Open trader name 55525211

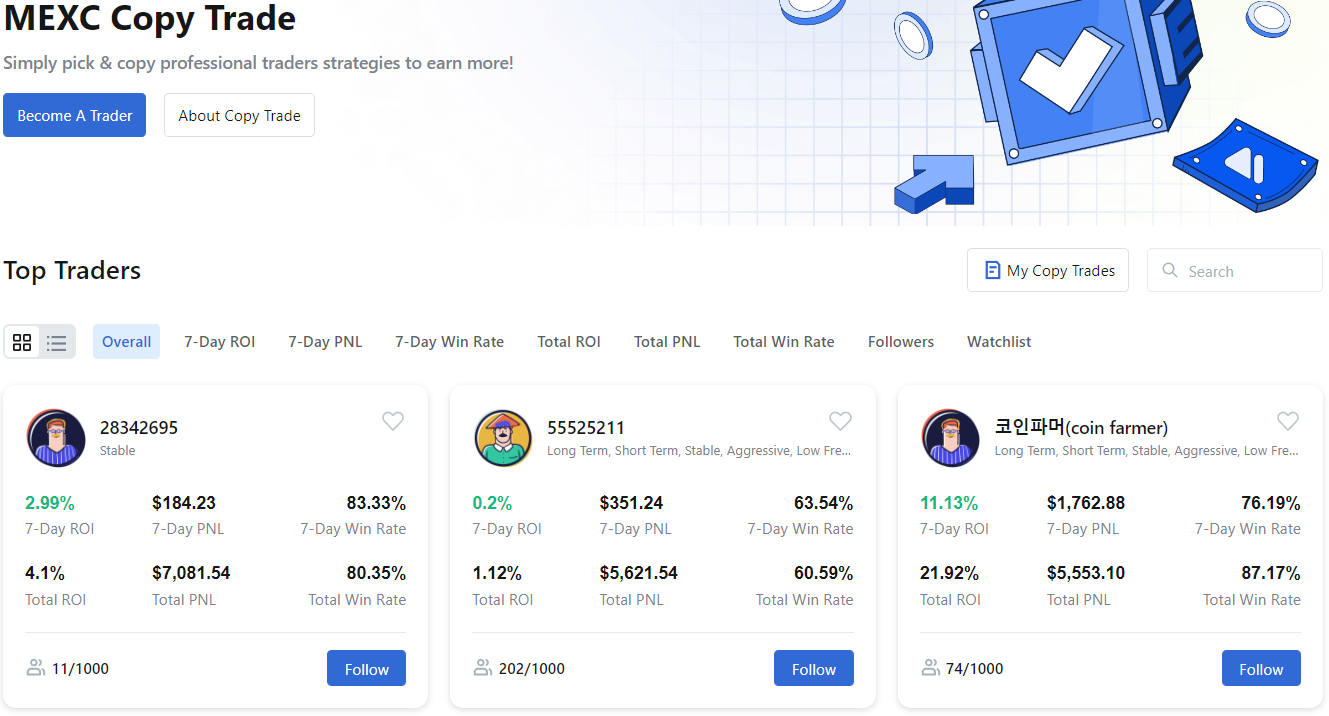586,428
